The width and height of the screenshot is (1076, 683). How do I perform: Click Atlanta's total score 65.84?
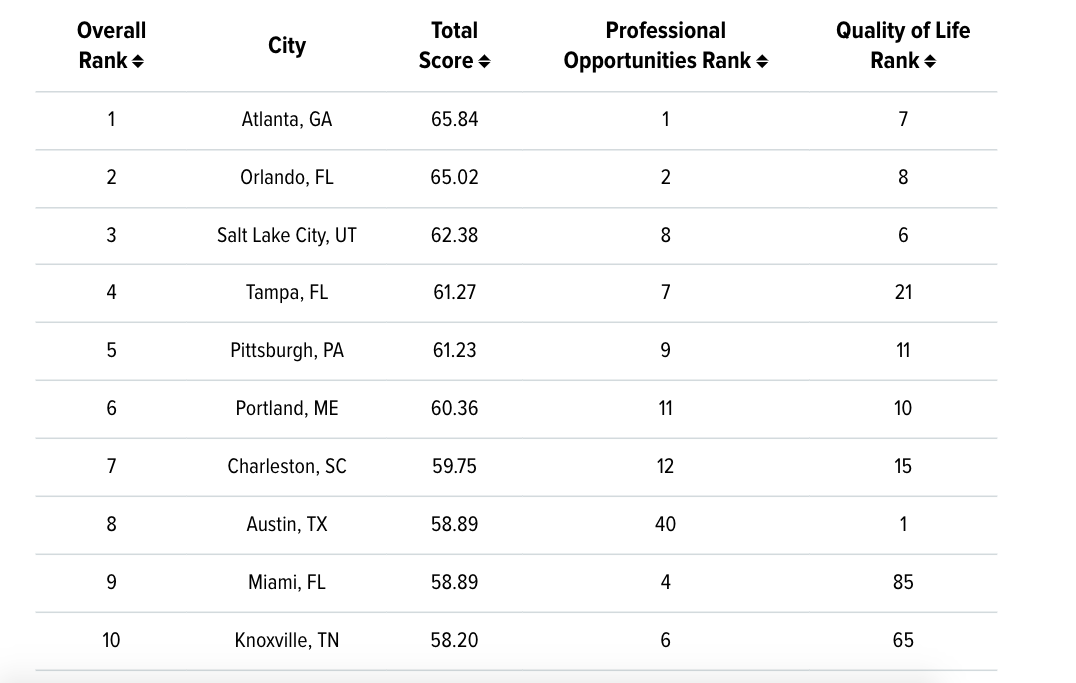(x=454, y=119)
